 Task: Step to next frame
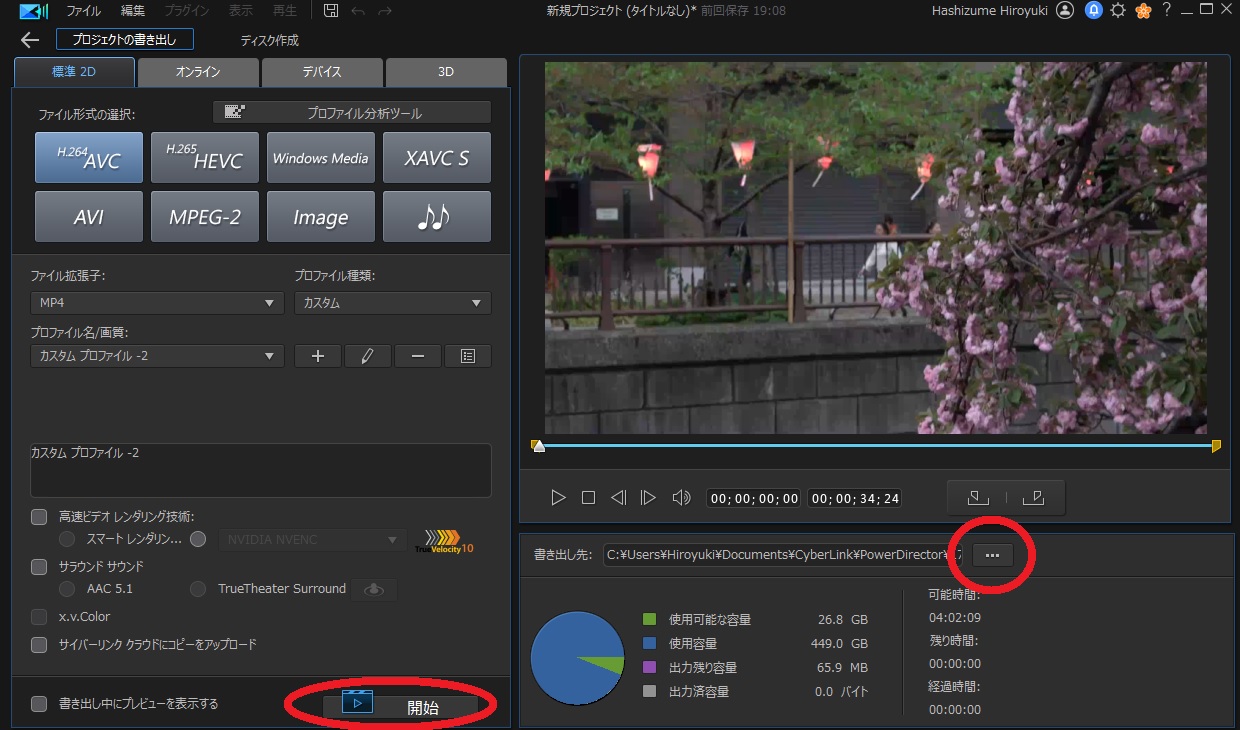(648, 498)
